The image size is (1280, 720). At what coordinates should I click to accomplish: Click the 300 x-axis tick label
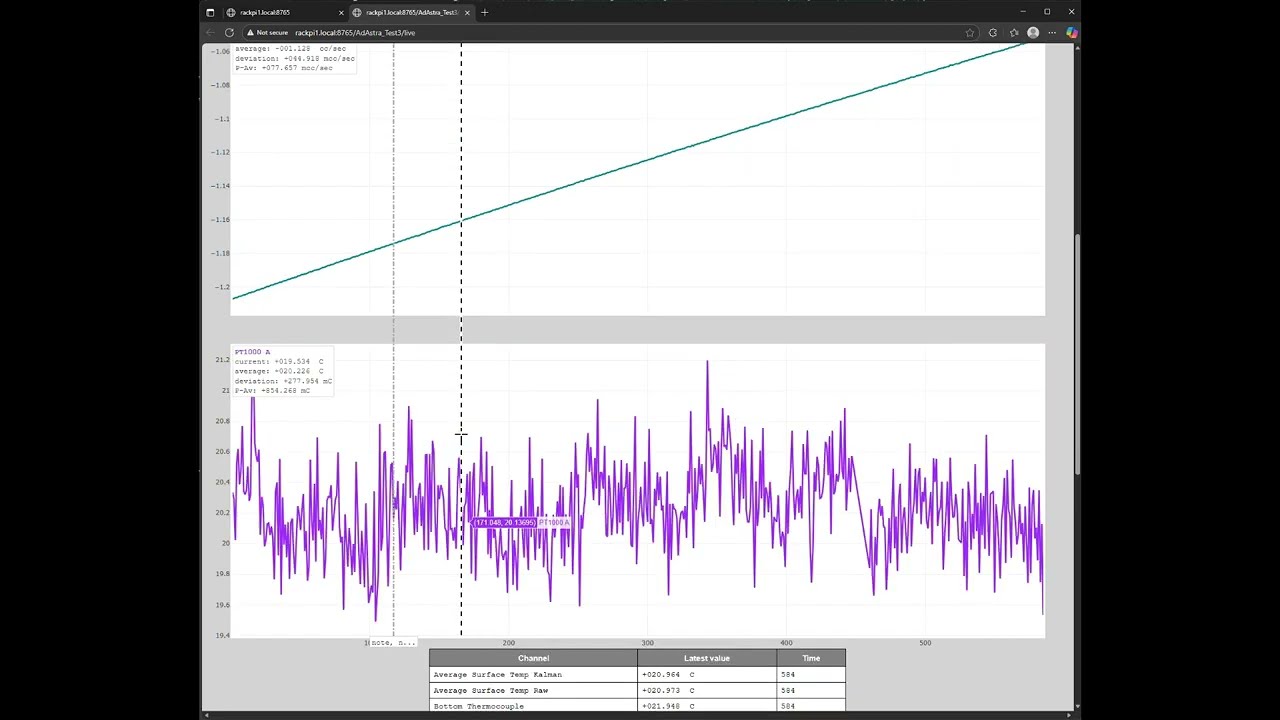click(x=647, y=643)
